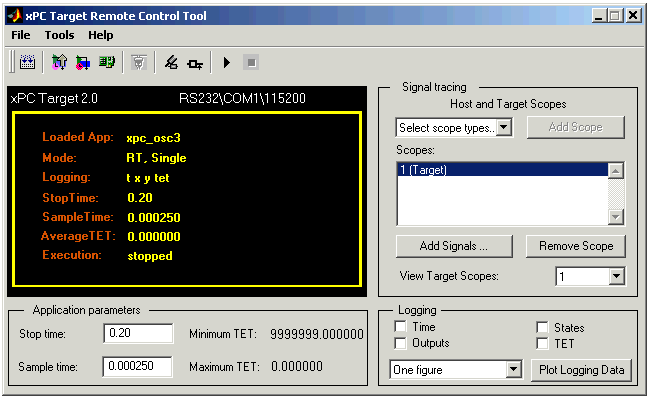Click the grayed-out plug connector icon
This screenshot has height=399, width=652.
point(139,63)
